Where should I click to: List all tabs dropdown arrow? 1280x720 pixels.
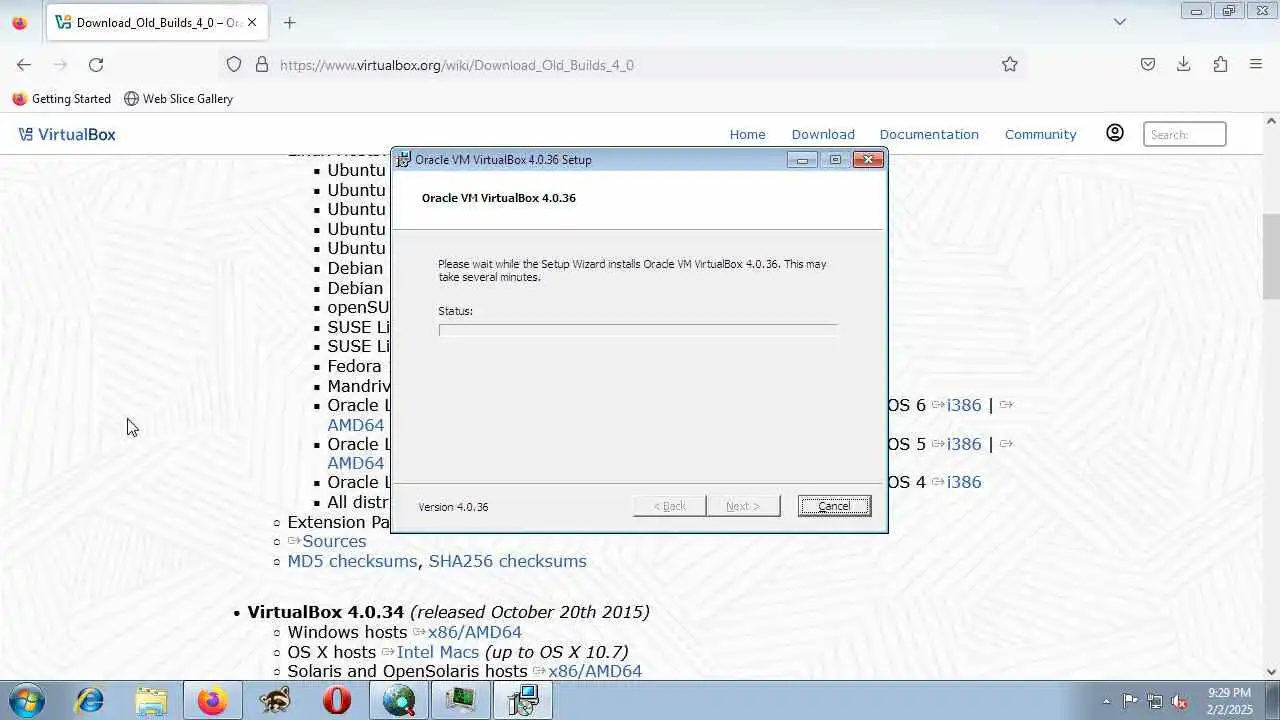(1120, 22)
